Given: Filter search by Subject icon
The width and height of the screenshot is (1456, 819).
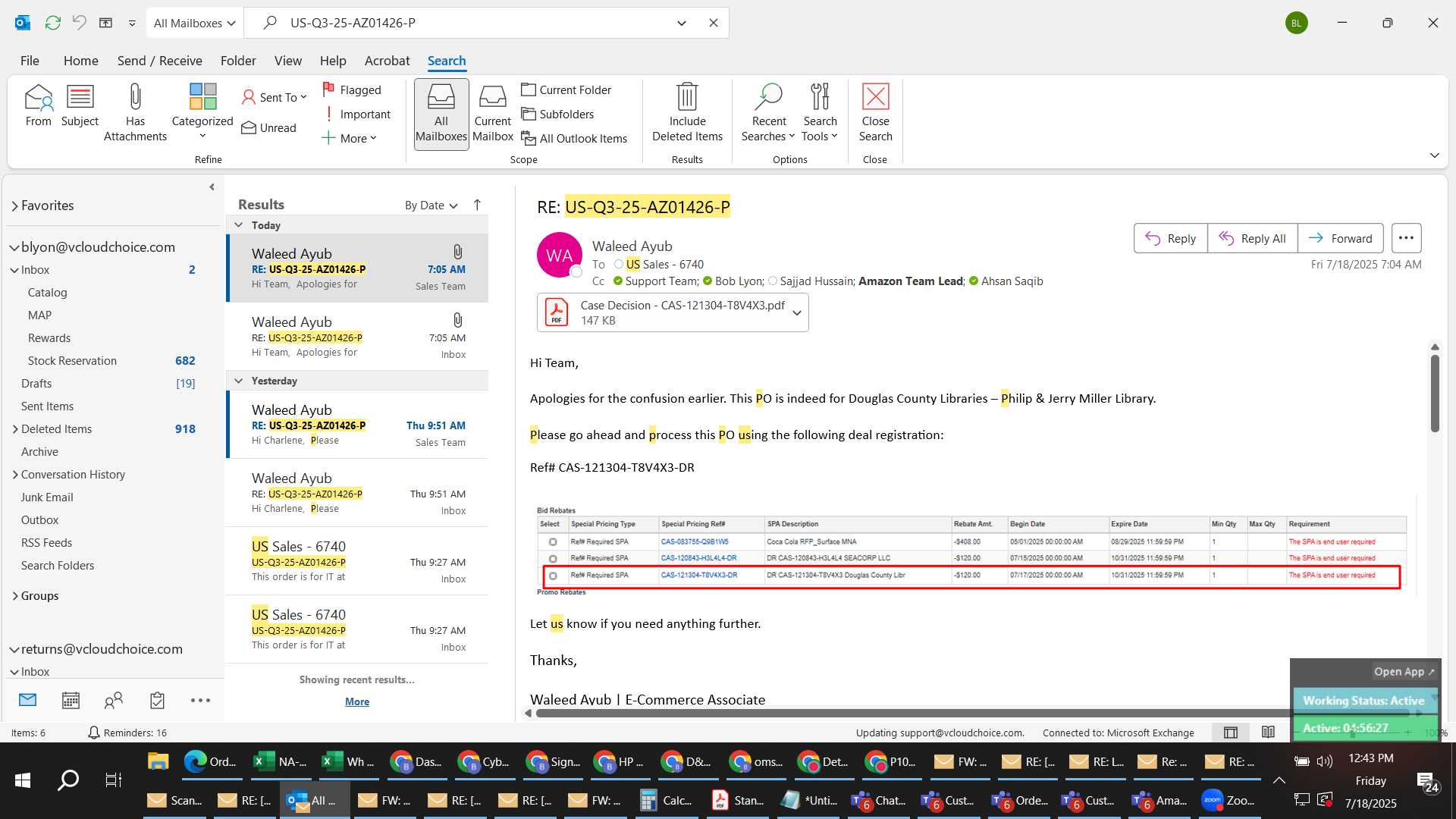Looking at the screenshot, I should click(80, 106).
